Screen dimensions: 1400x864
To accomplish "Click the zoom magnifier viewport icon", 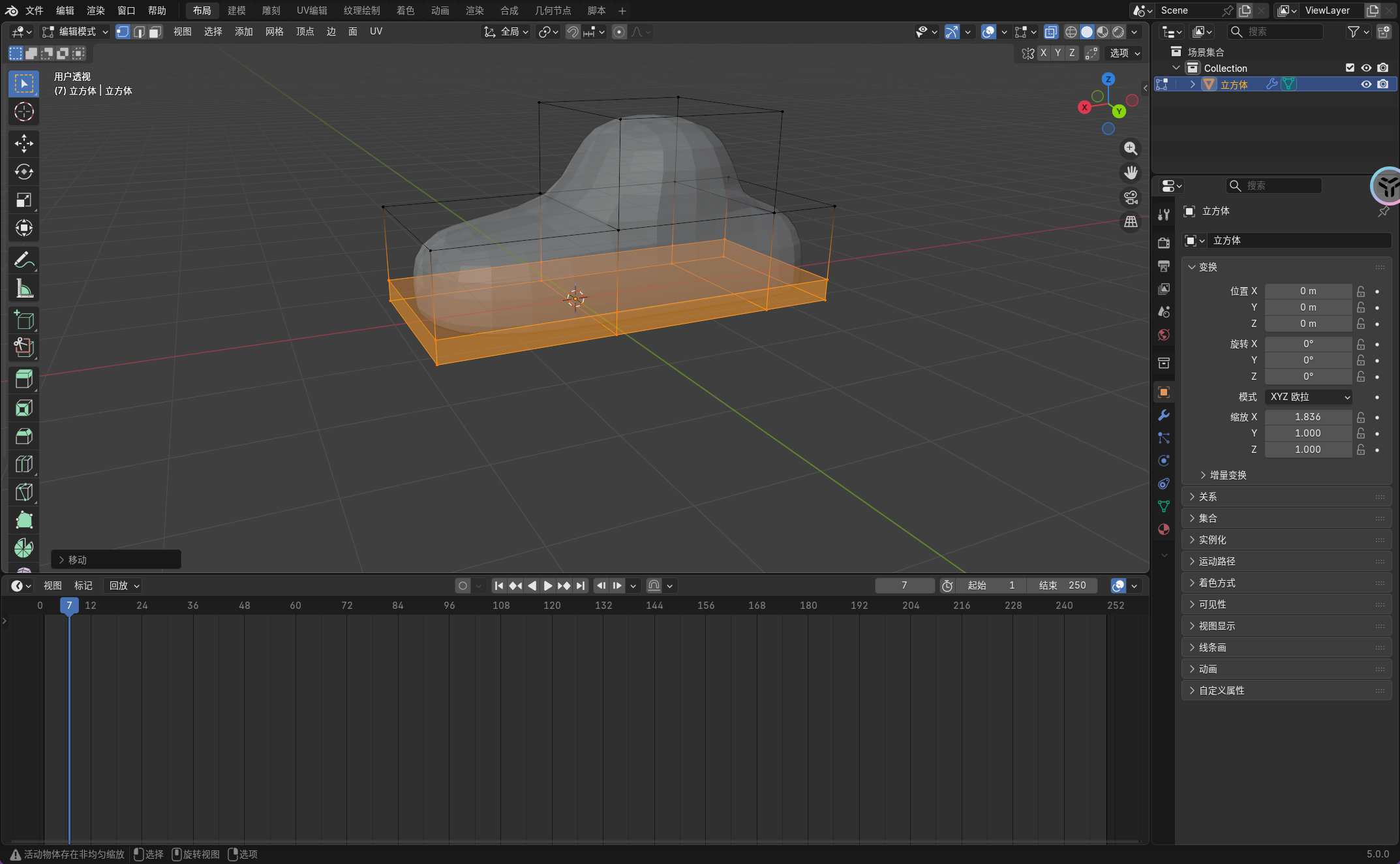I will 1131,149.
